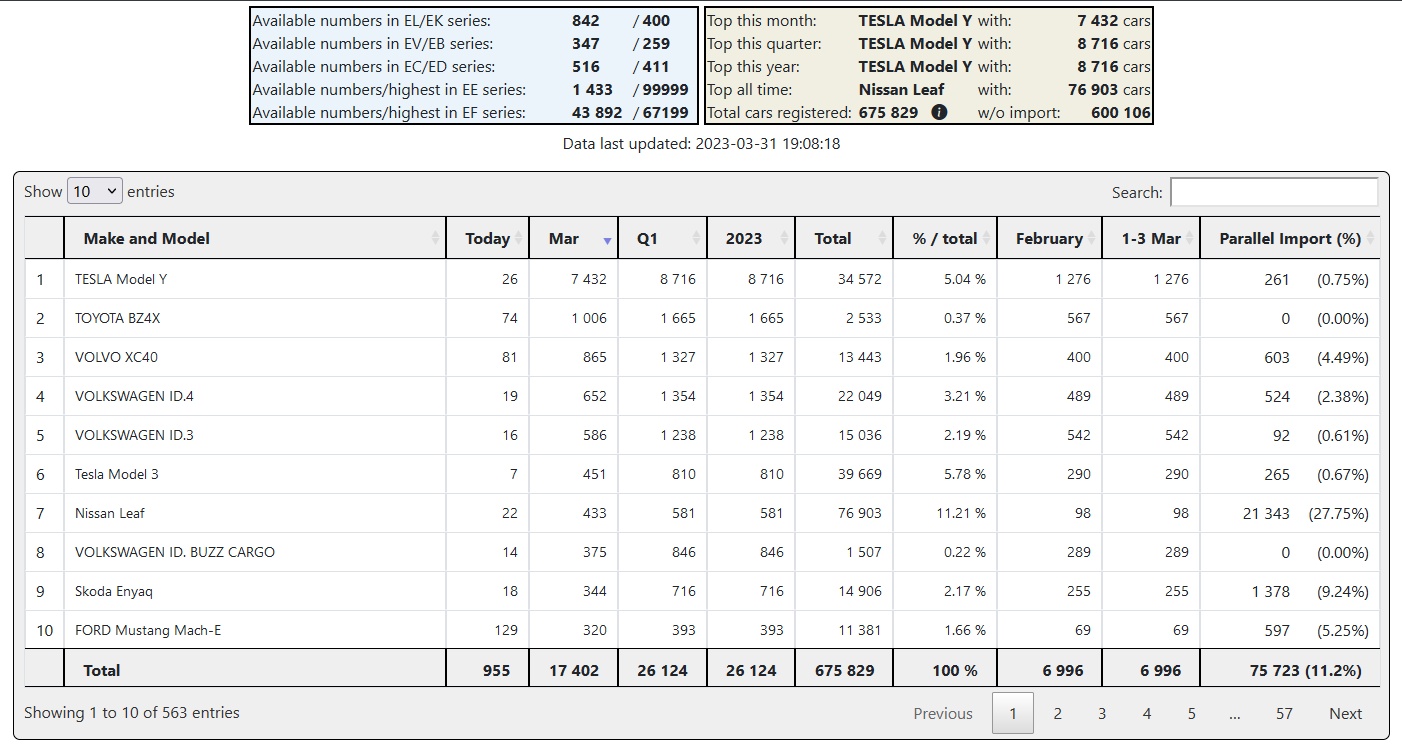
Task: Focus the Search input field
Action: pyautogui.click(x=1274, y=192)
